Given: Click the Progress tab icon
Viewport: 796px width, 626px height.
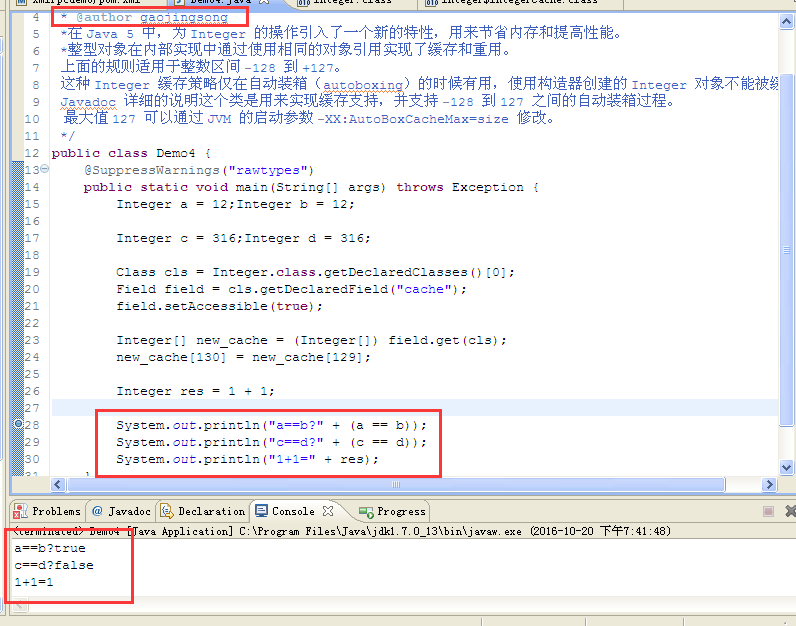Looking at the screenshot, I should tap(366, 512).
